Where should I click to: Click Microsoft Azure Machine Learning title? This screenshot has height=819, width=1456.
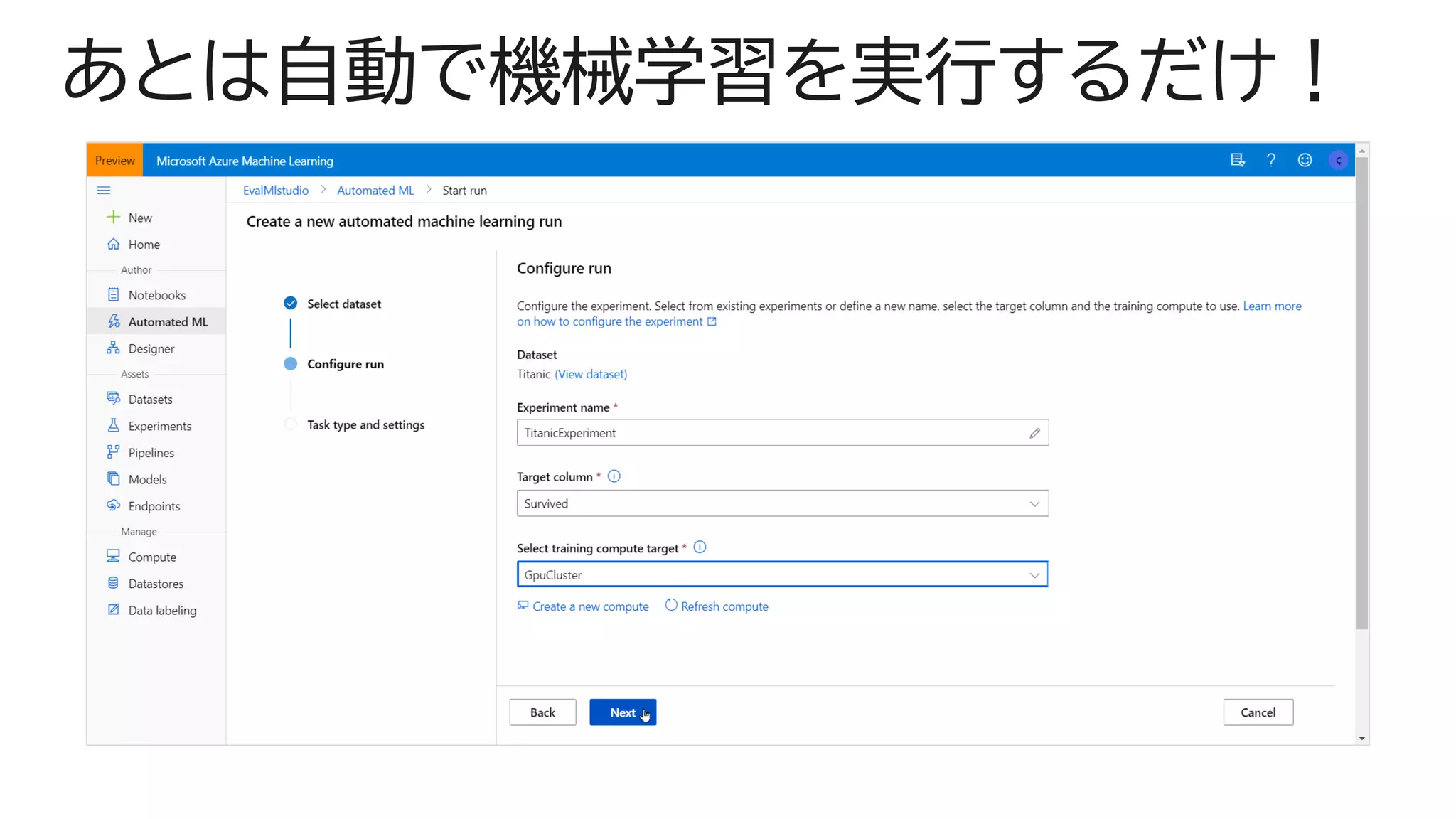click(x=245, y=161)
